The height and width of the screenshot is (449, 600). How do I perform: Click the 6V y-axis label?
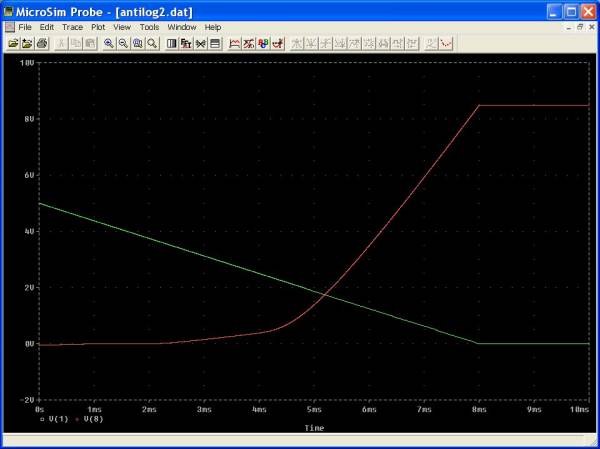29,175
